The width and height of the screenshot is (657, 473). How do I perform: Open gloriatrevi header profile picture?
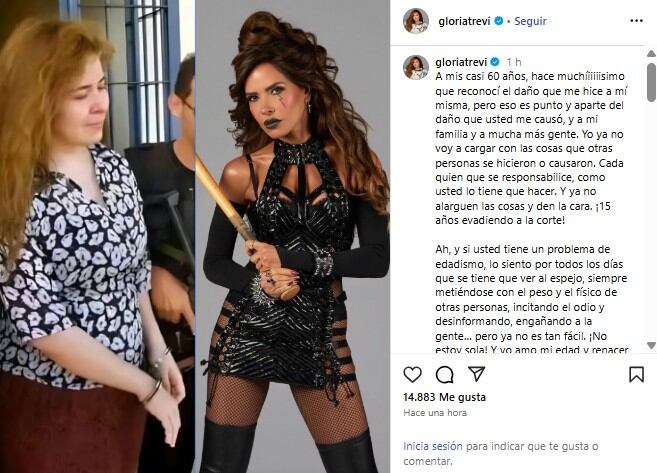pyautogui.click(x=416, y=21)
